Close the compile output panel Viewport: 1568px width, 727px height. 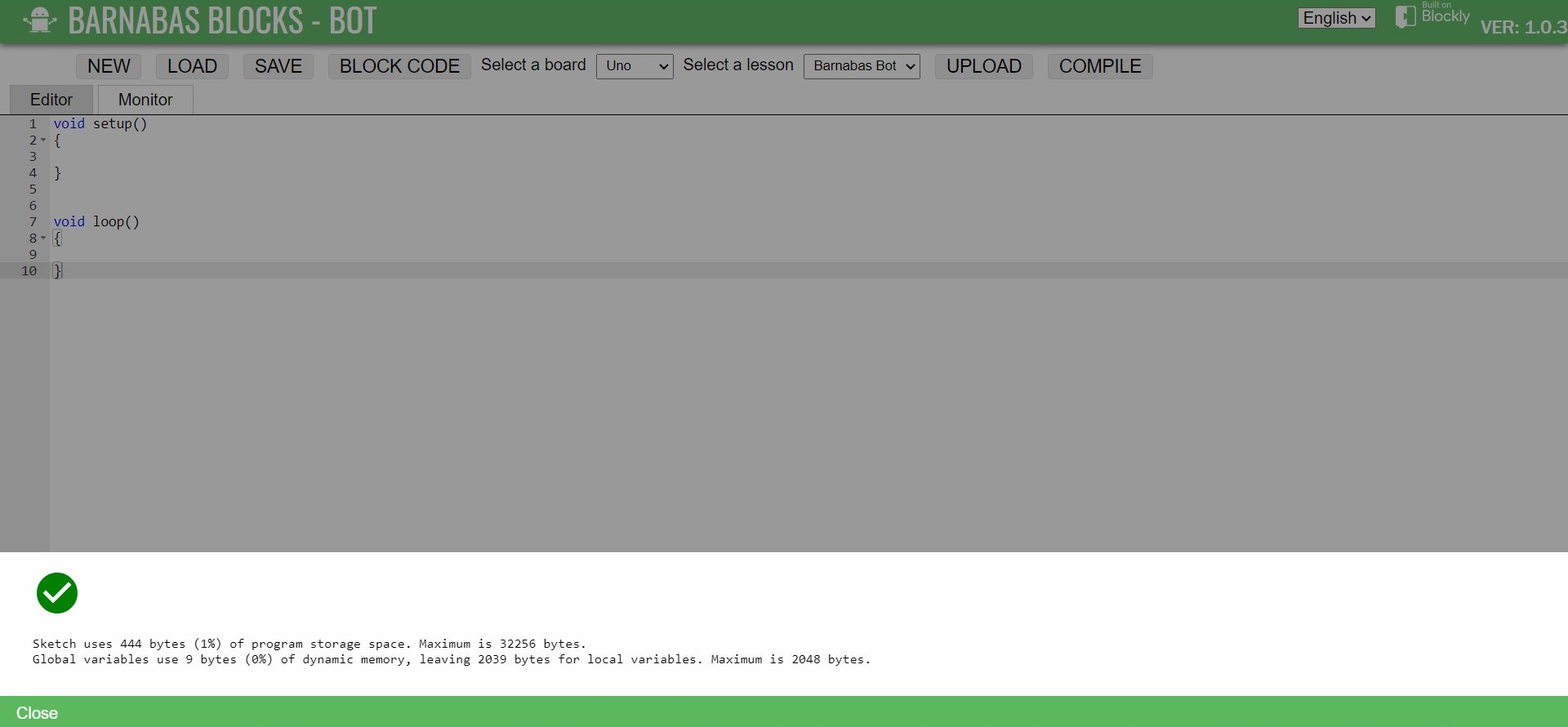(37, 712)
